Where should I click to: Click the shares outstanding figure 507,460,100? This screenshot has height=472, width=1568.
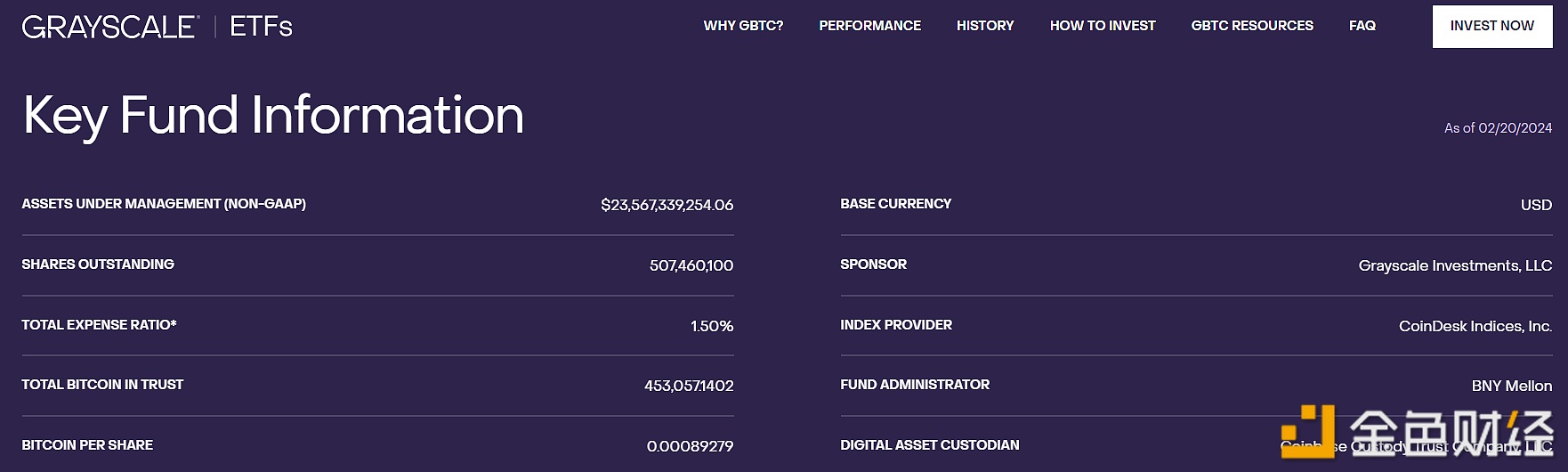point(691,265)
